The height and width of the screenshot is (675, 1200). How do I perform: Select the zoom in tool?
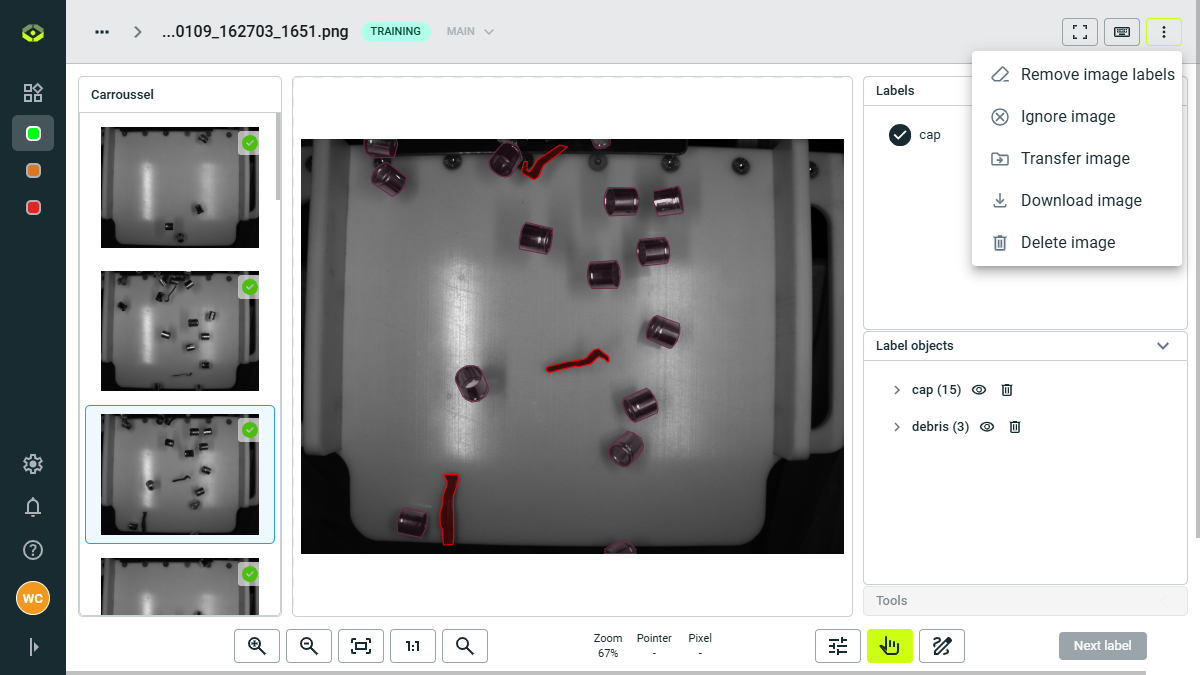pos(257,646)
